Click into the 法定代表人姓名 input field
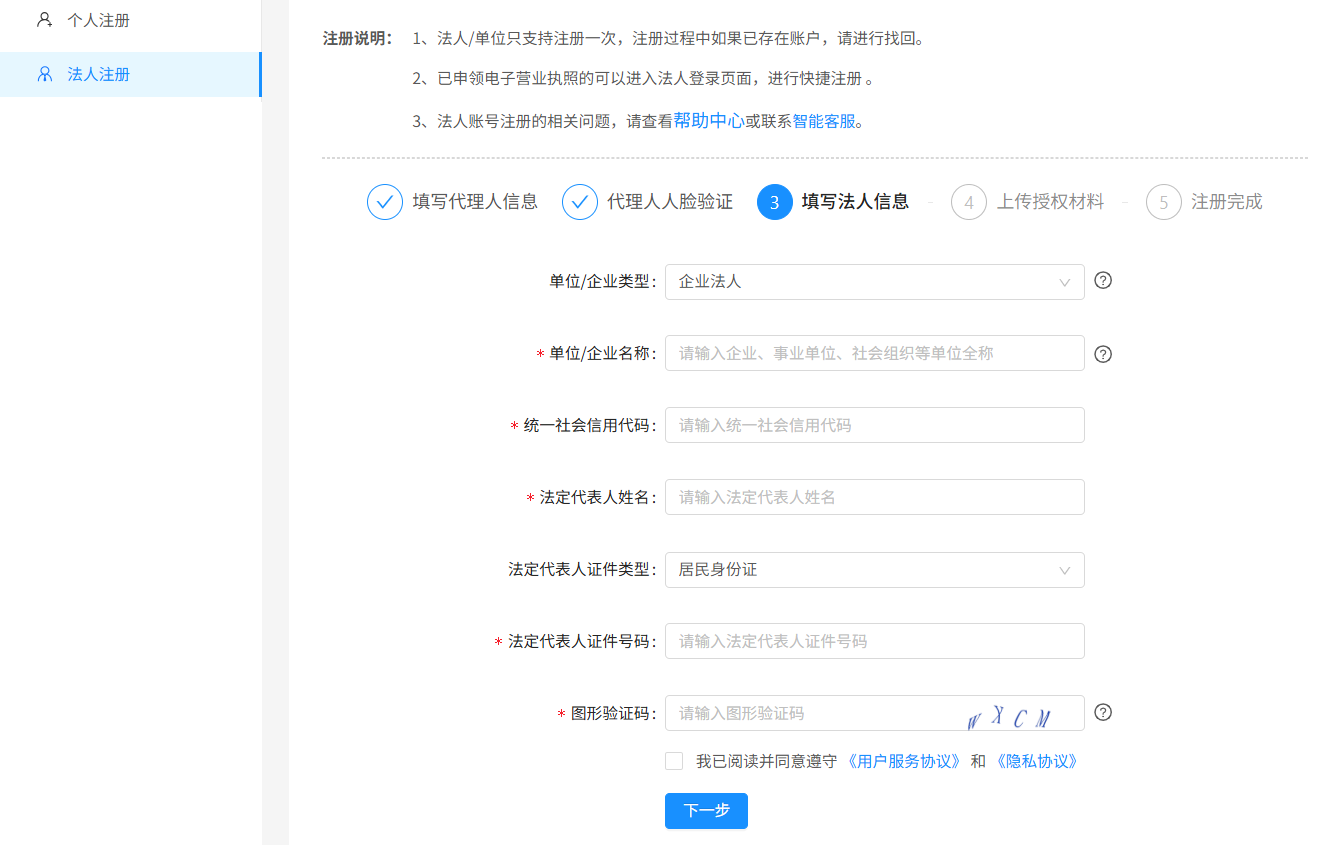 874,497
